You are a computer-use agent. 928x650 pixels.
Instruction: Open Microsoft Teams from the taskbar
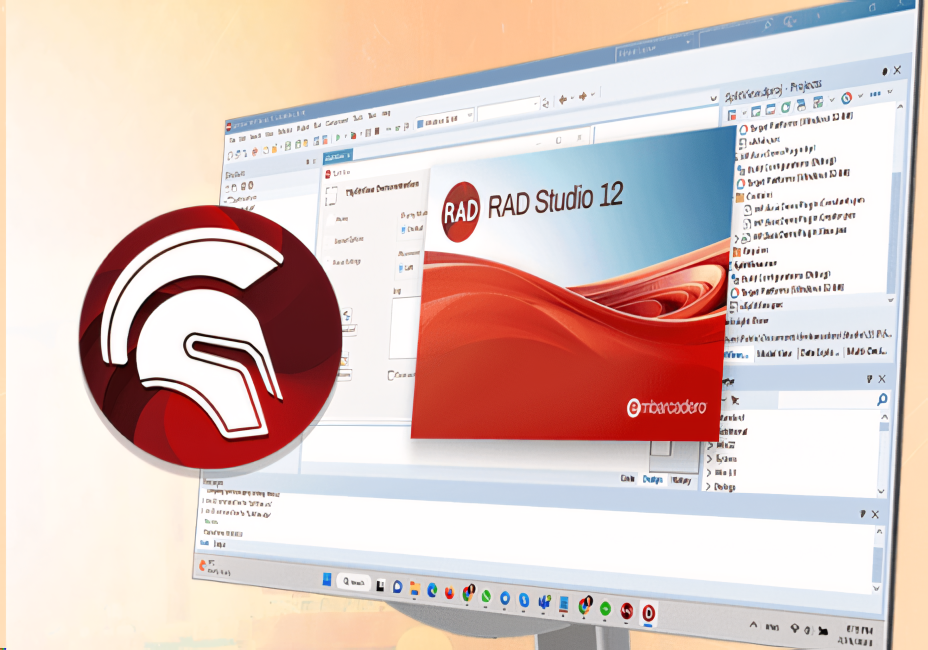click(544, 601)
